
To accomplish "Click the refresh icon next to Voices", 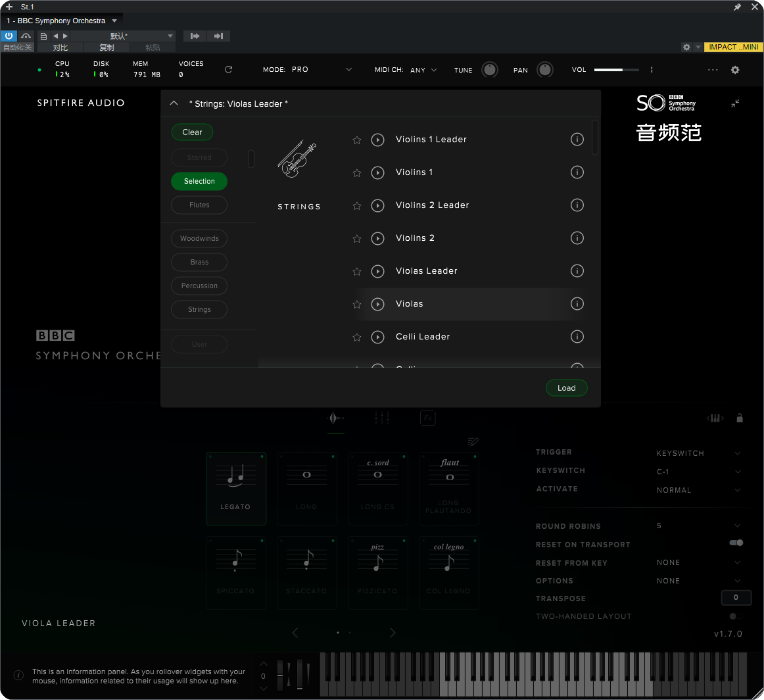I will 229,70.
